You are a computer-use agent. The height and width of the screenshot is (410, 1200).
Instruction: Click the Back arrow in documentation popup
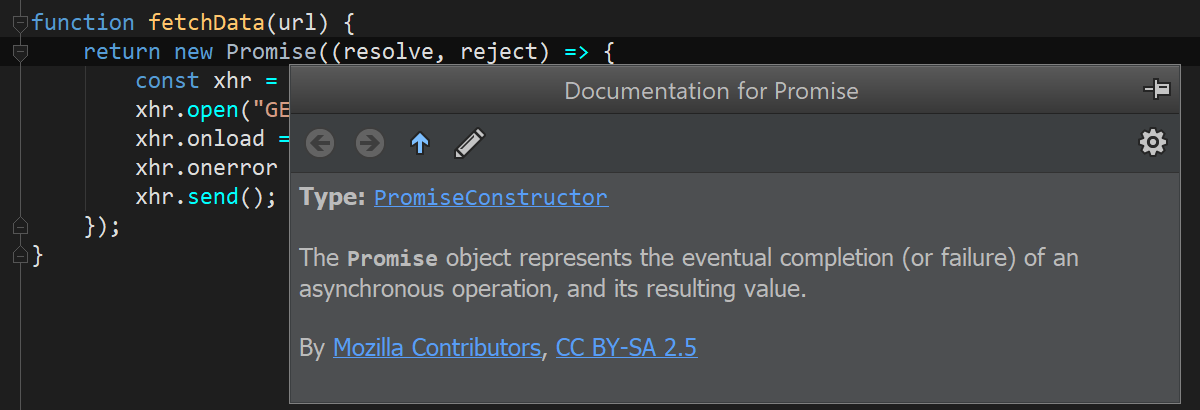(320, 144)
